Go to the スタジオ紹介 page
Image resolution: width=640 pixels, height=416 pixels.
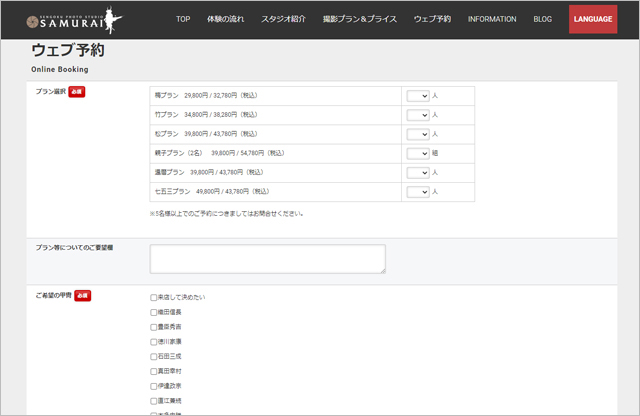click(x=283, y=19)
